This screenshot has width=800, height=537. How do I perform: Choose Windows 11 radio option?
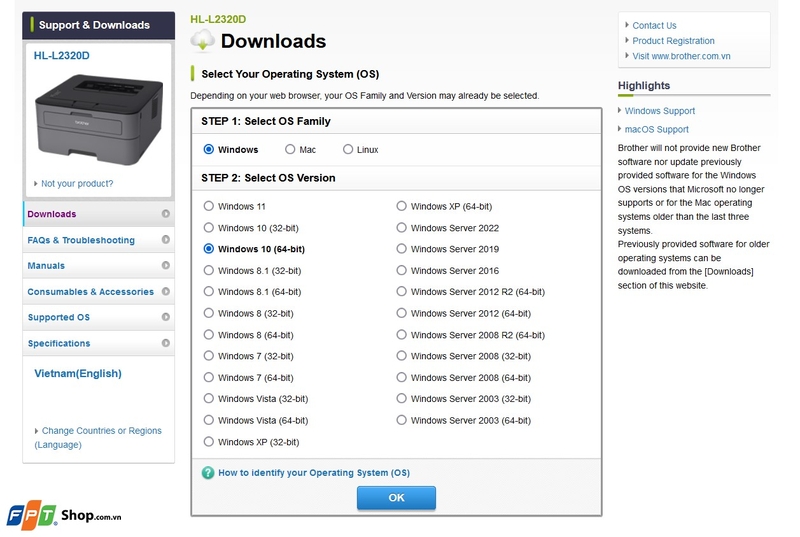(x=209, y=206)
